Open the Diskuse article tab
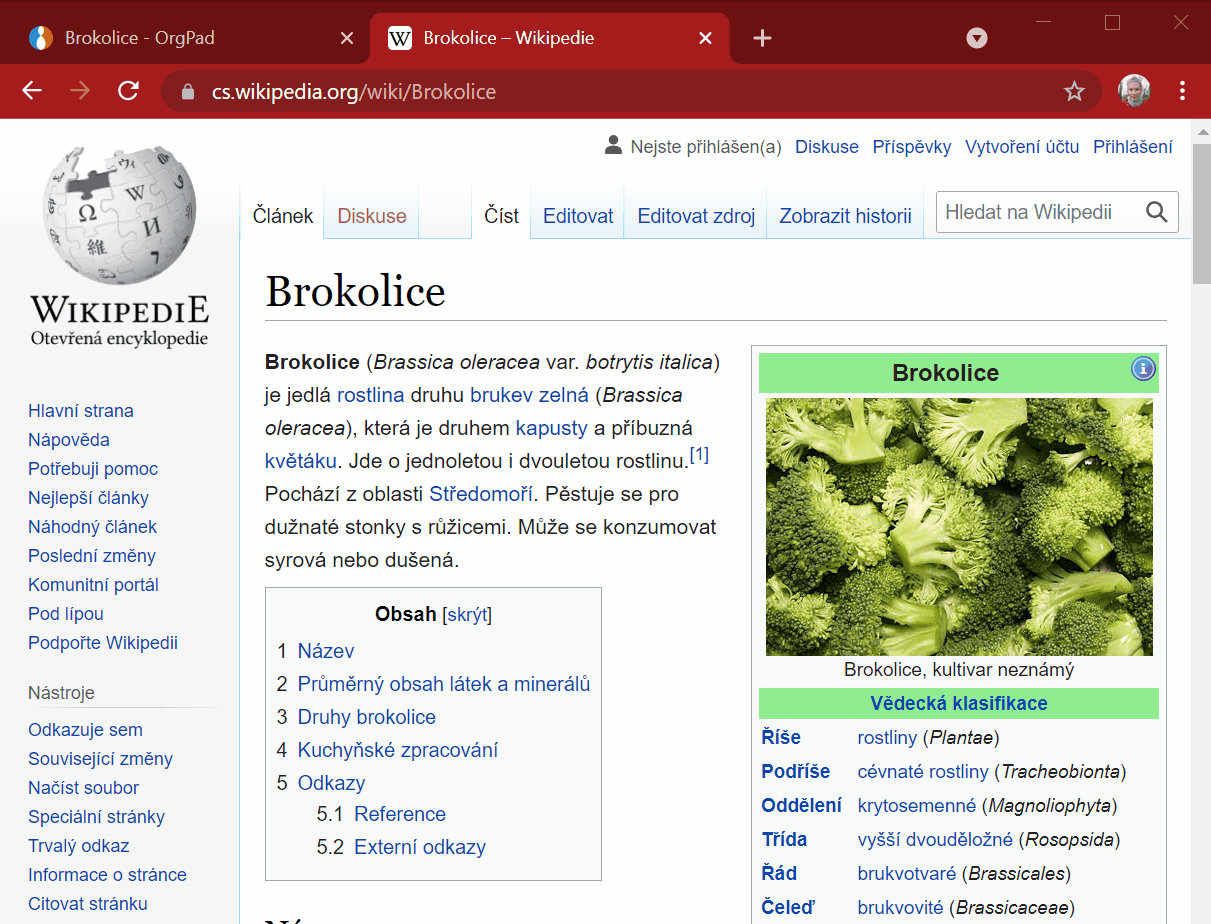The image size is (1211, 924). pyautogui.click(x=372, y=216)
